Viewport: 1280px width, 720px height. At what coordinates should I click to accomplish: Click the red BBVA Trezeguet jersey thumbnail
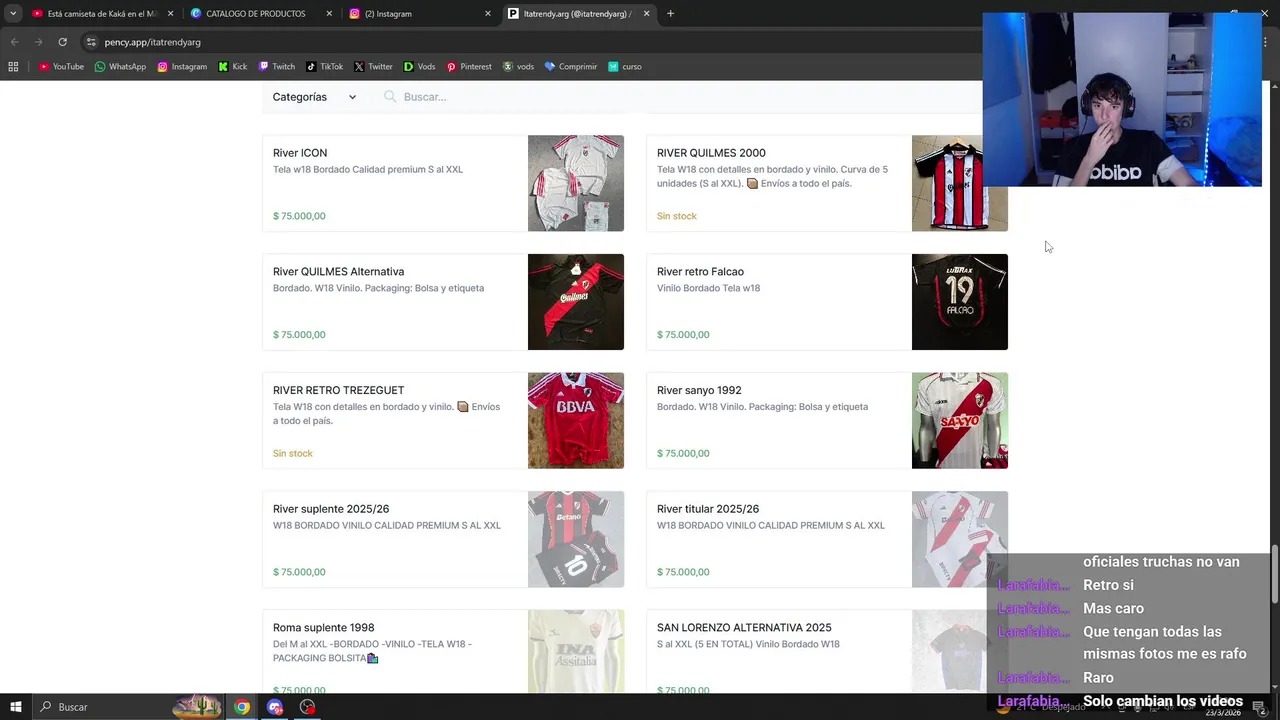pos(576,421)
